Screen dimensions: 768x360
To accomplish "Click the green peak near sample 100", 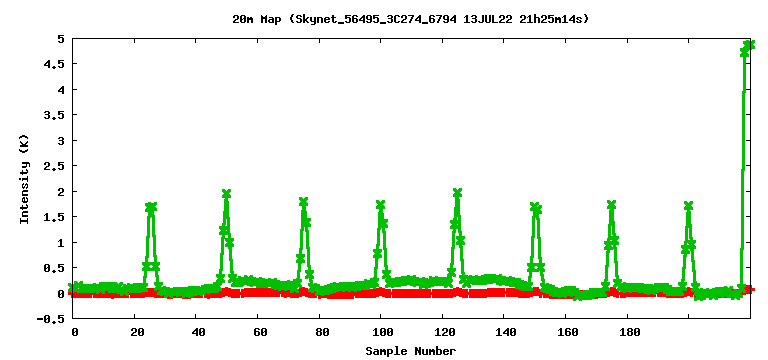I will pos(381,205).
